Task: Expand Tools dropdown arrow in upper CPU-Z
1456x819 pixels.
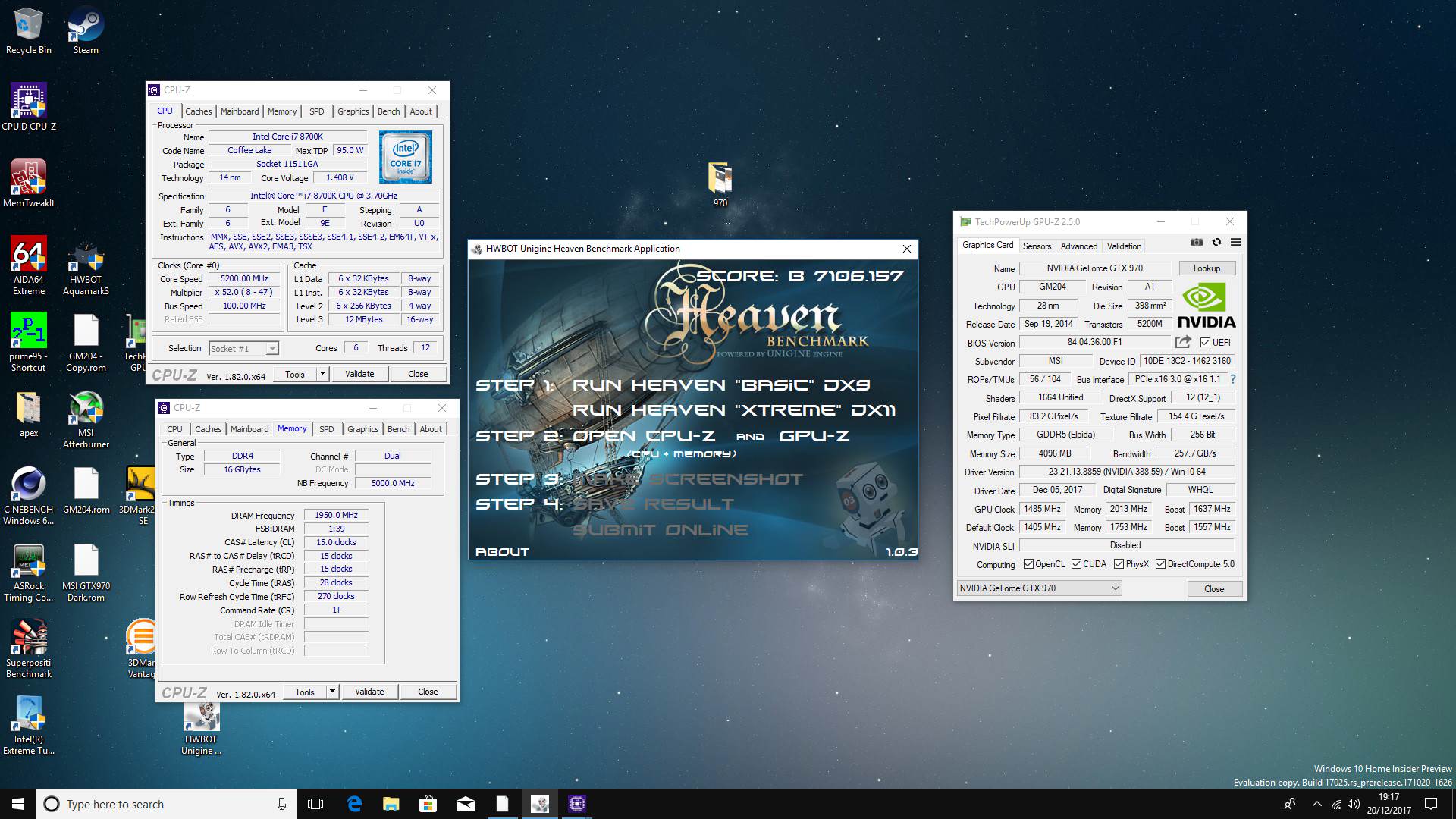Action: tap(322, 374)
